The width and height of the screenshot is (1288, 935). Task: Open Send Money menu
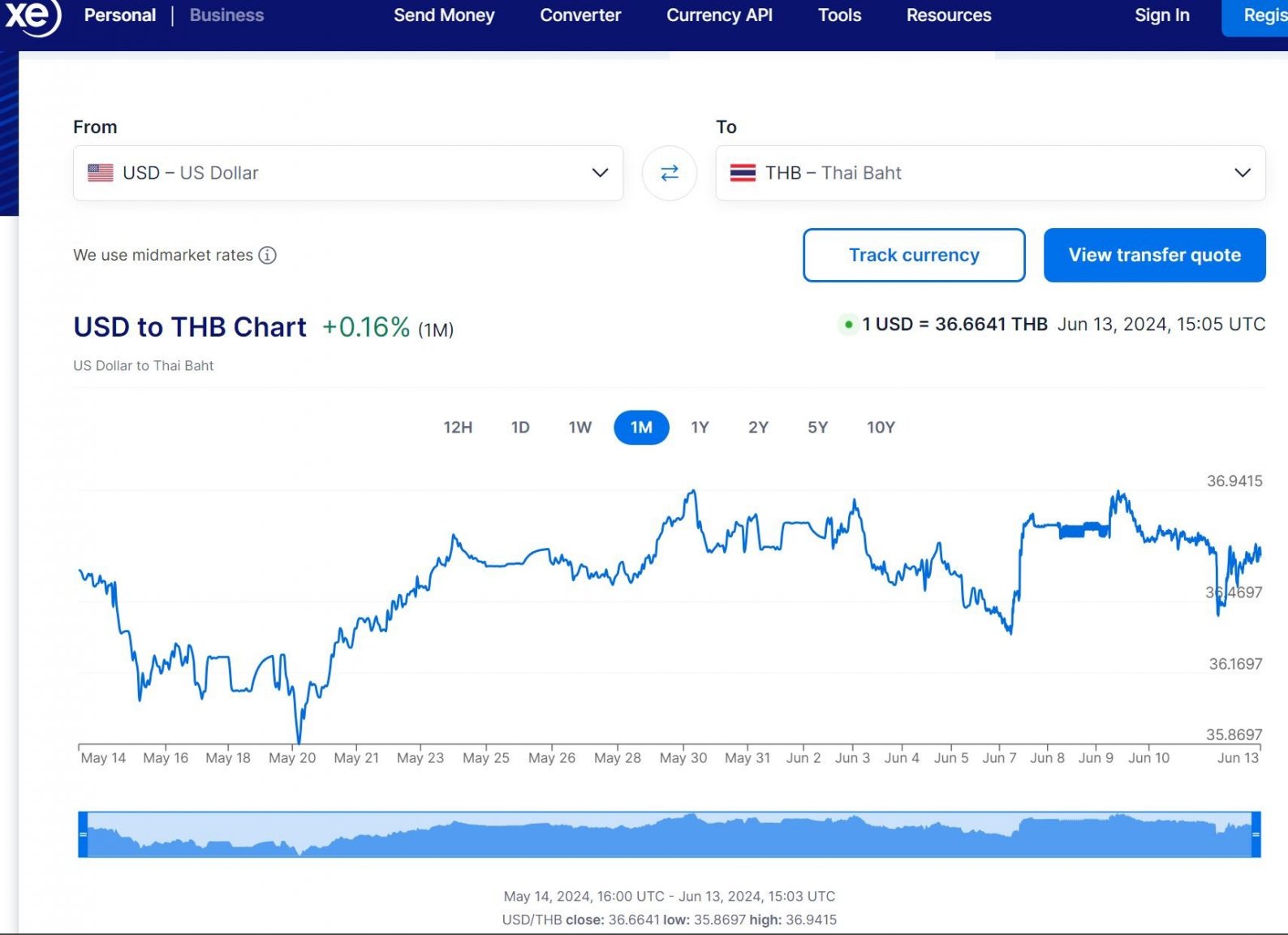point(444,15)
